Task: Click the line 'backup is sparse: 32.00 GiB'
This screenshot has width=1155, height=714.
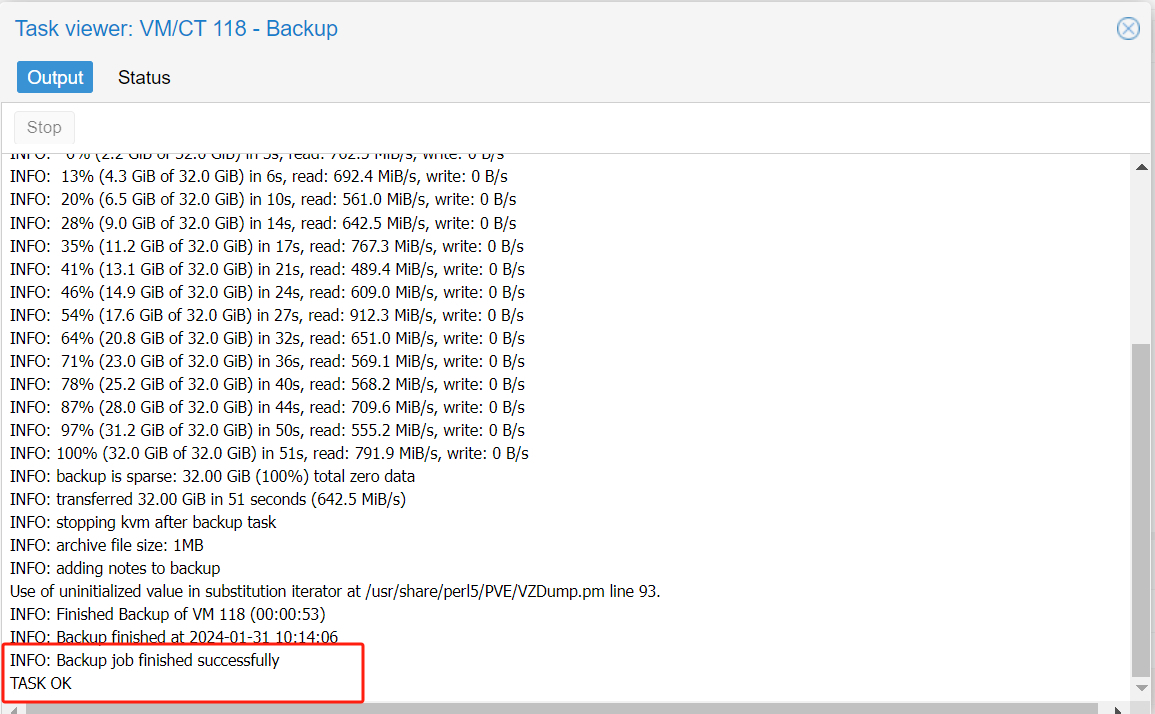Action: tap(212, 476)
